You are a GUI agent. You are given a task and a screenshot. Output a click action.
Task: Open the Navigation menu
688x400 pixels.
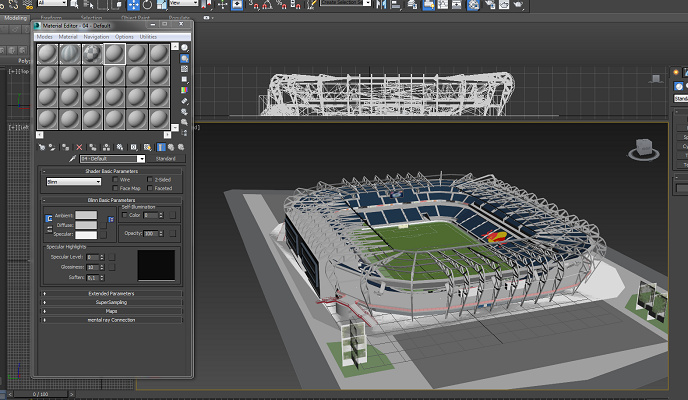tap(96, 37)
